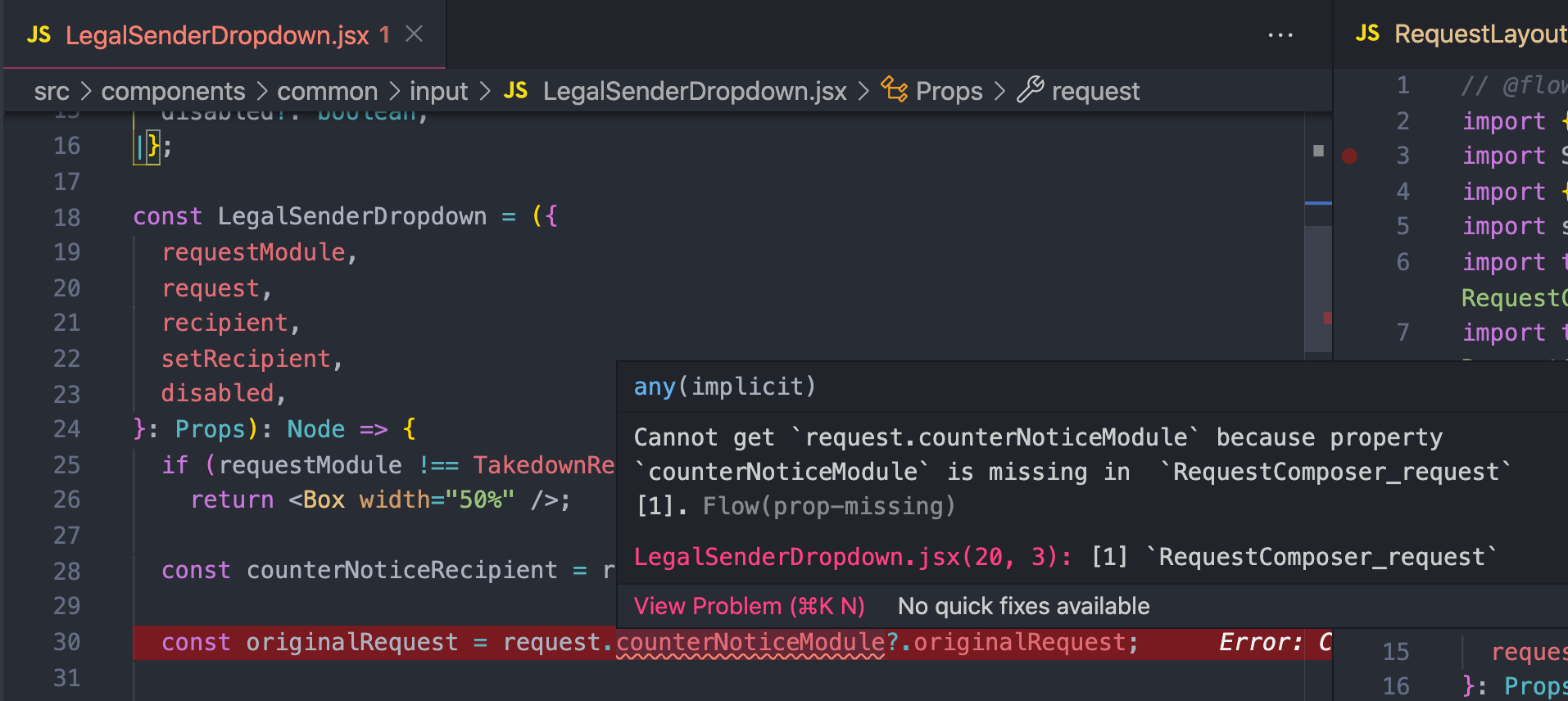This screenshot has height=701, width=1568.
Task: Click the breakpoint dot on line 3
Action: pyautogui.click(x=1349, y=156)
